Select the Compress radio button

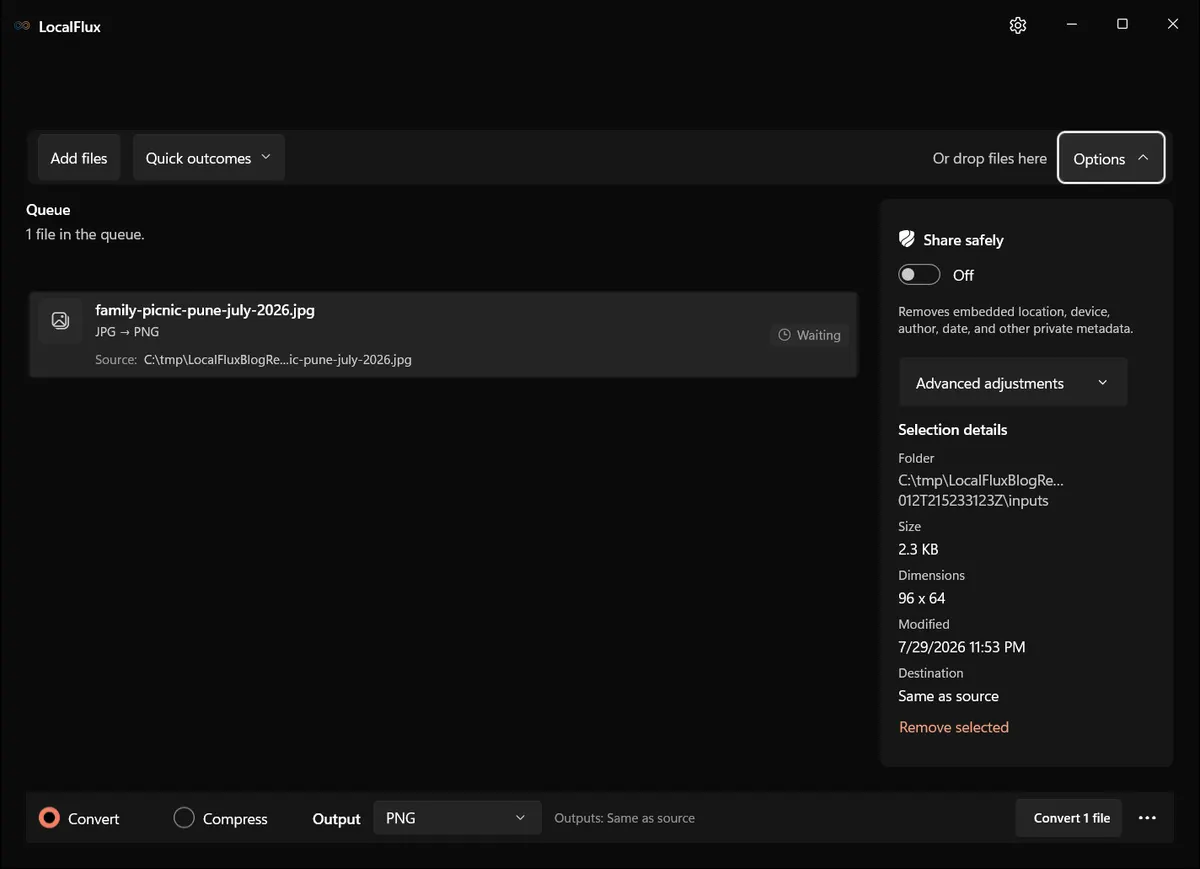coord(184,818)
